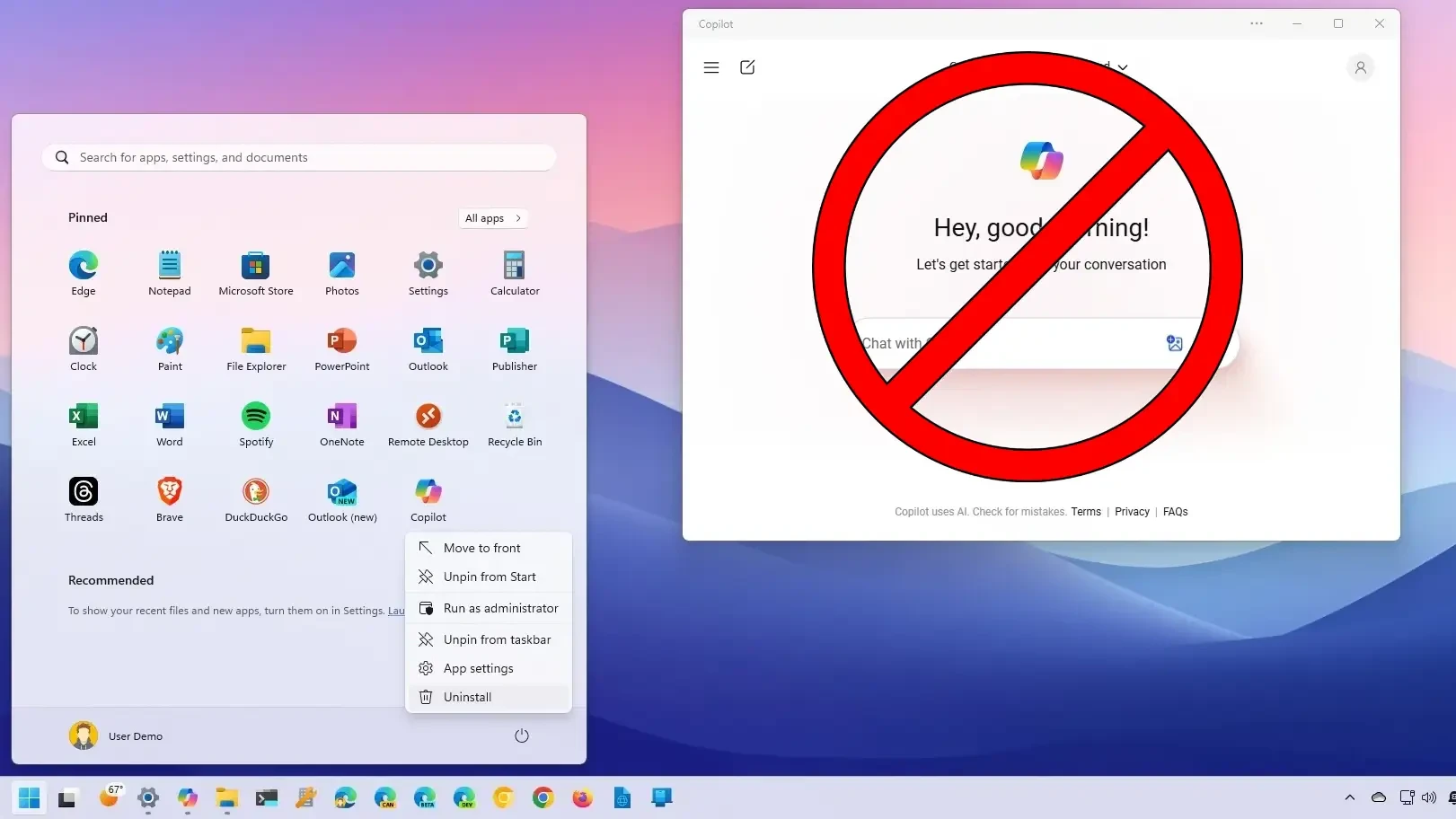Open the Terms link in Copilot
The height and width of the screenshot is (819, 1456).
pyautogui.click(x=1085, y=512)
